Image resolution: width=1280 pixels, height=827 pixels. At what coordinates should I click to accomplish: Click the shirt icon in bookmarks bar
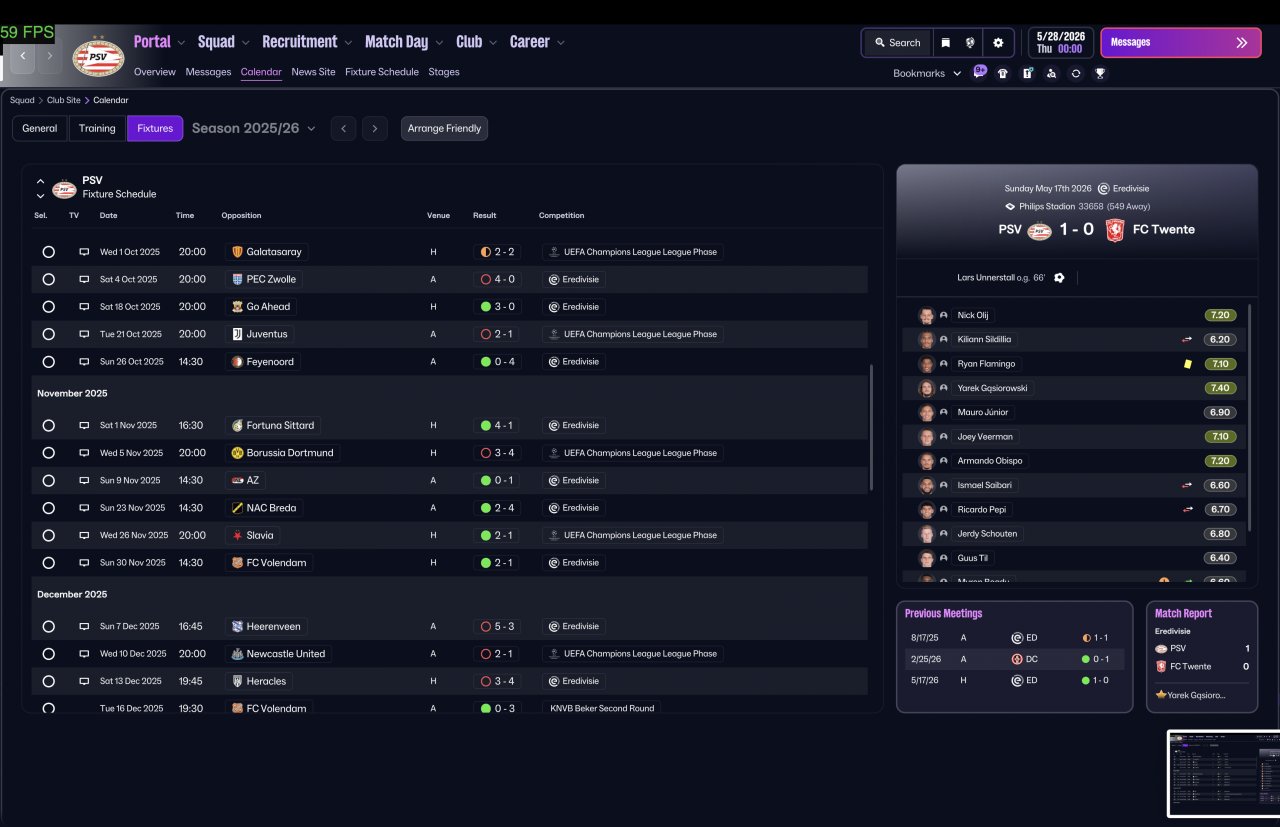1003,73
